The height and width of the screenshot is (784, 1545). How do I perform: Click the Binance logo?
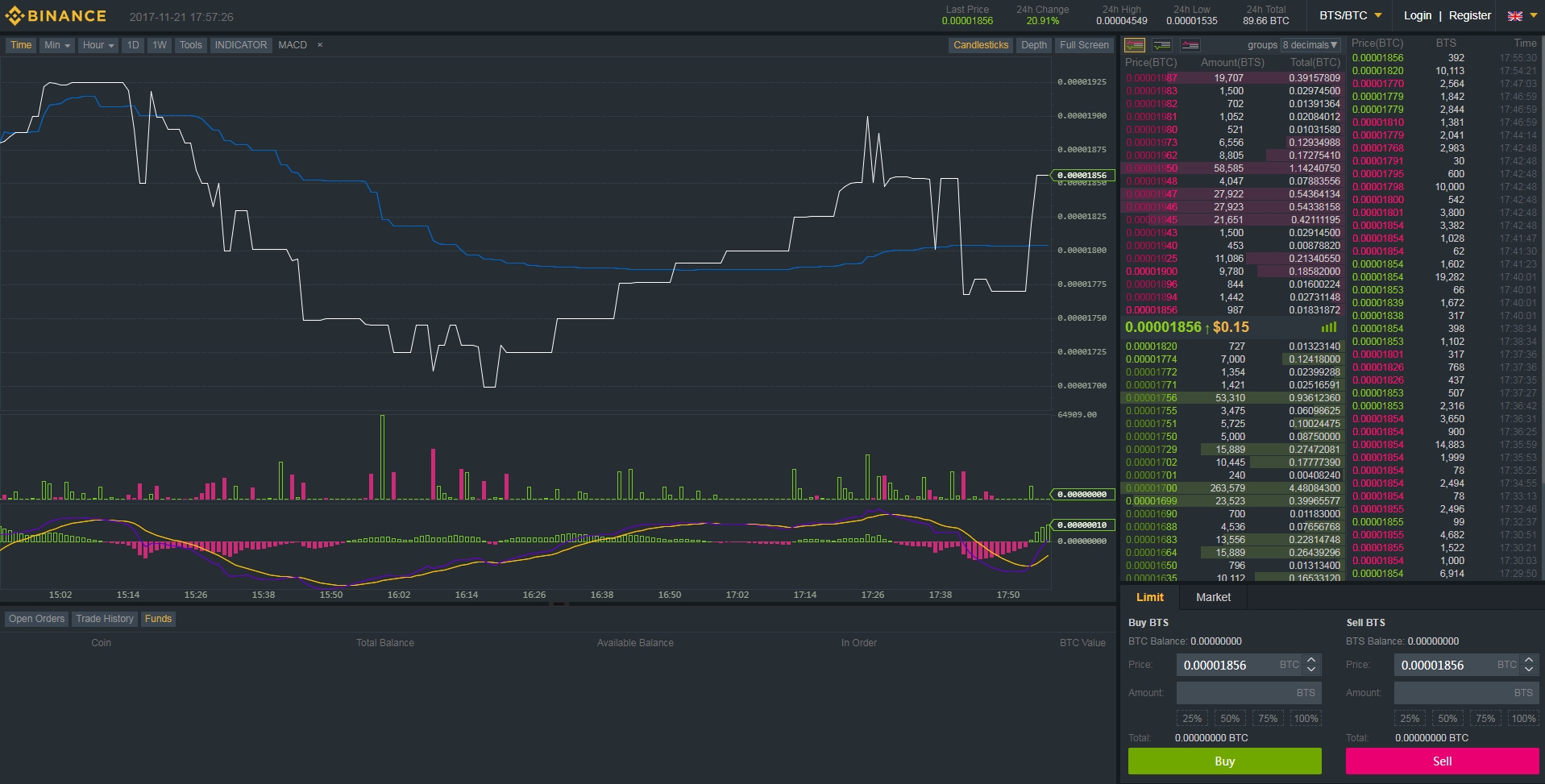pyautogui.click(x=56, y=16)
